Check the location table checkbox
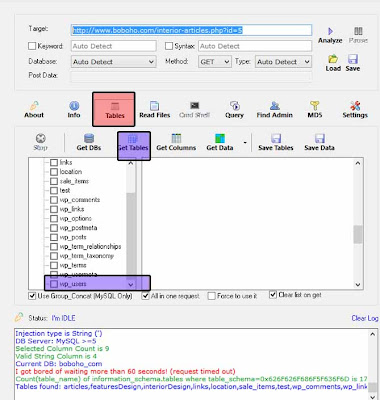Screen dimensions: 380x400 click(54, 172)
